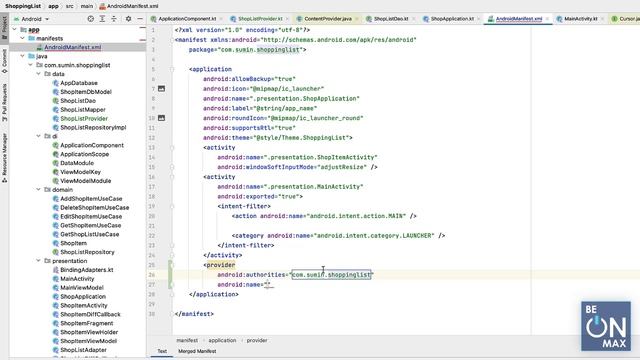Open AddShopItemUseCase in project tree
The image size is (640, 360).
point(91,199)
